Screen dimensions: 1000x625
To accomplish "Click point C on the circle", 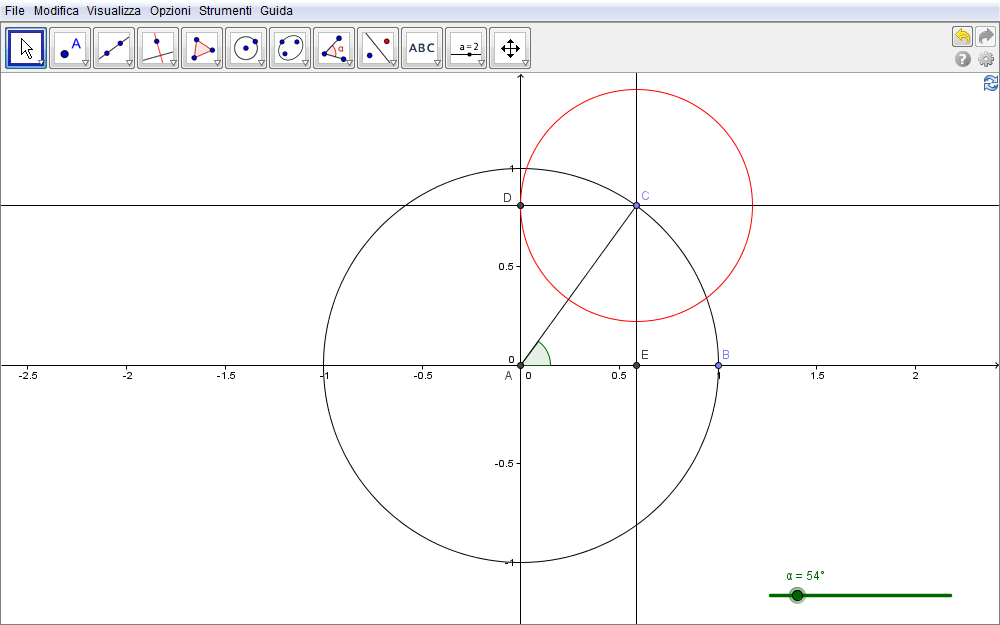I will 637,205.
